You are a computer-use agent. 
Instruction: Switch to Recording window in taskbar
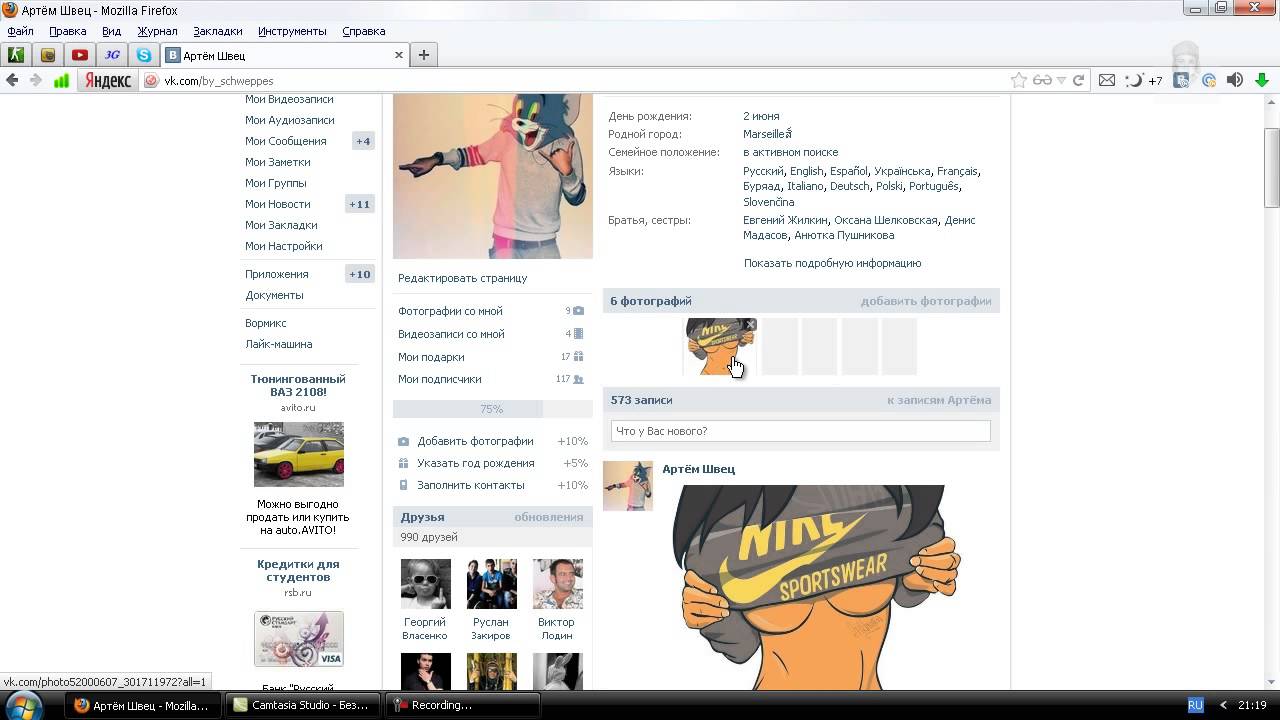coord(463,705)
